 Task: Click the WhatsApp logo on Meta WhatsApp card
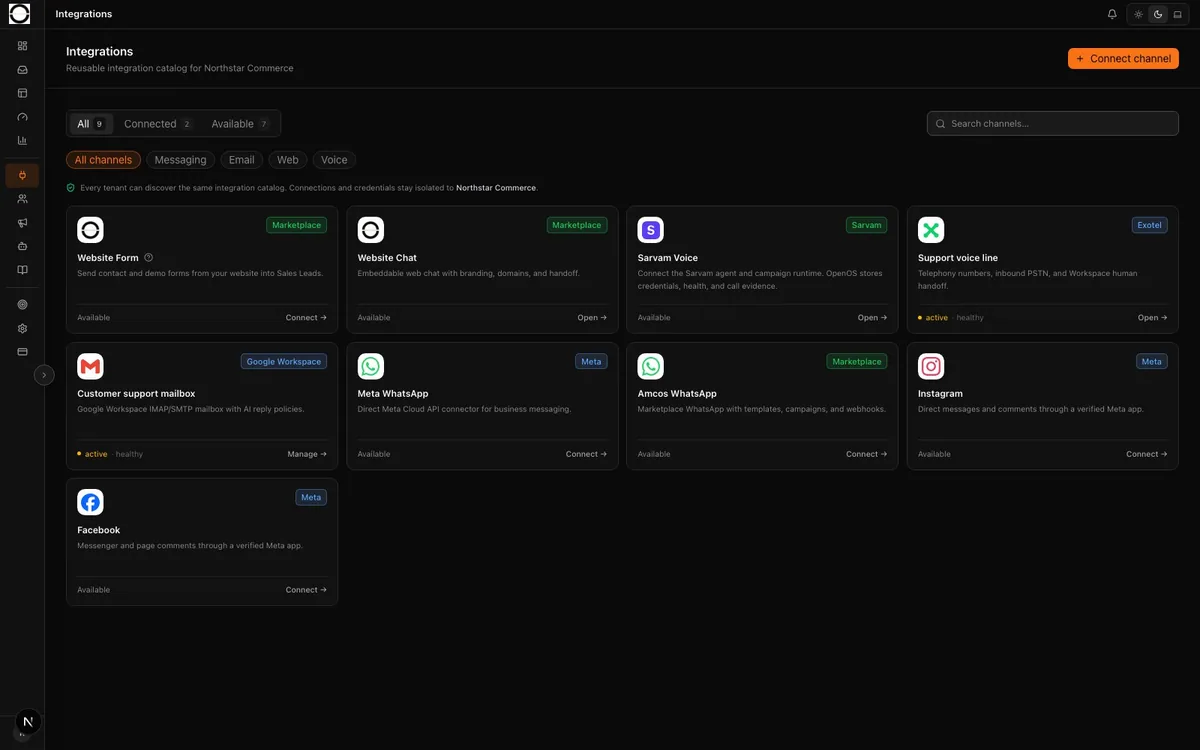pyautogui.click(x=371, y=366)
